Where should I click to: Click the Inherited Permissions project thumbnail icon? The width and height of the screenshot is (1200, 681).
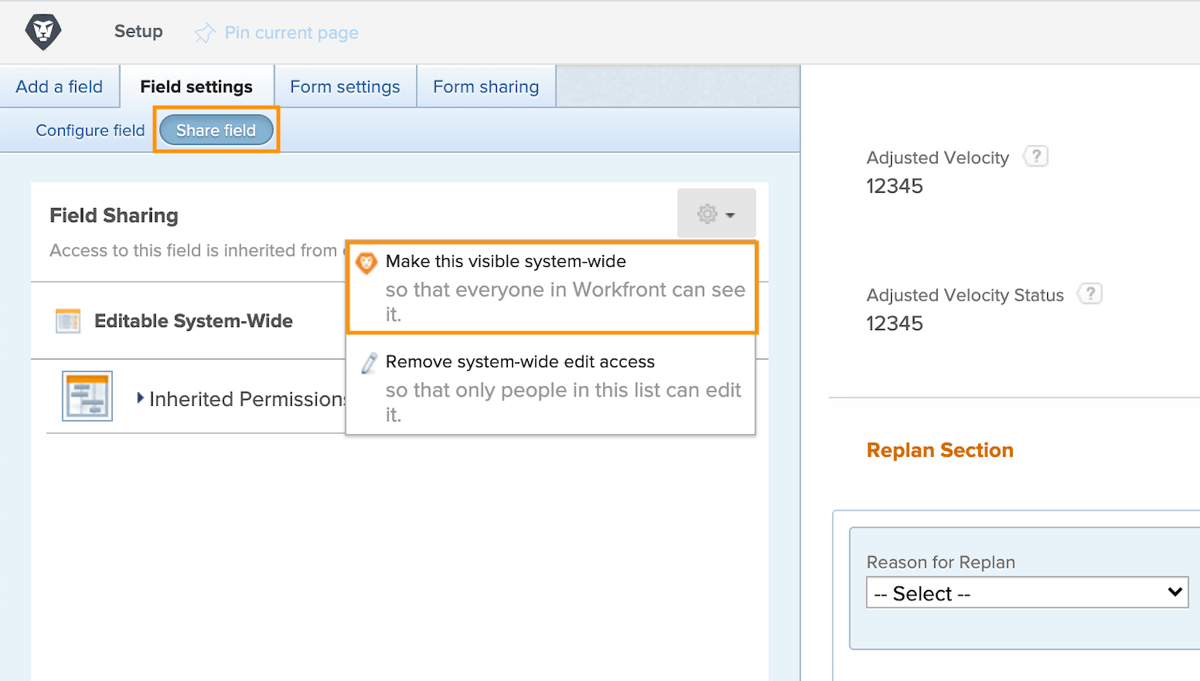coord(86,397)
